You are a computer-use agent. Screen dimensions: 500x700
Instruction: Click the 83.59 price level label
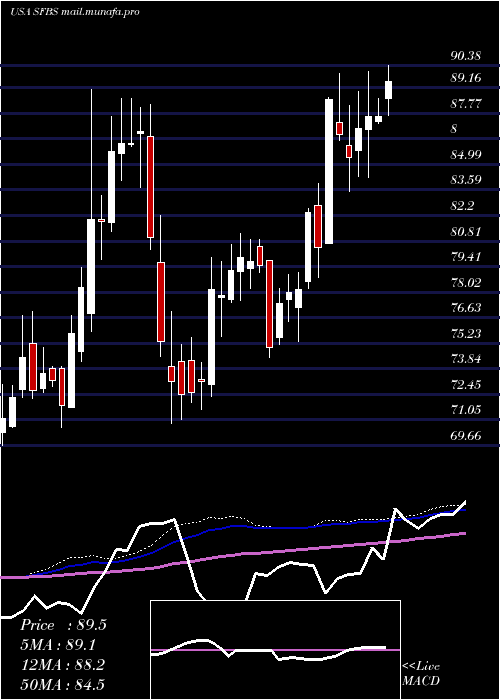(x=466, y=180)
